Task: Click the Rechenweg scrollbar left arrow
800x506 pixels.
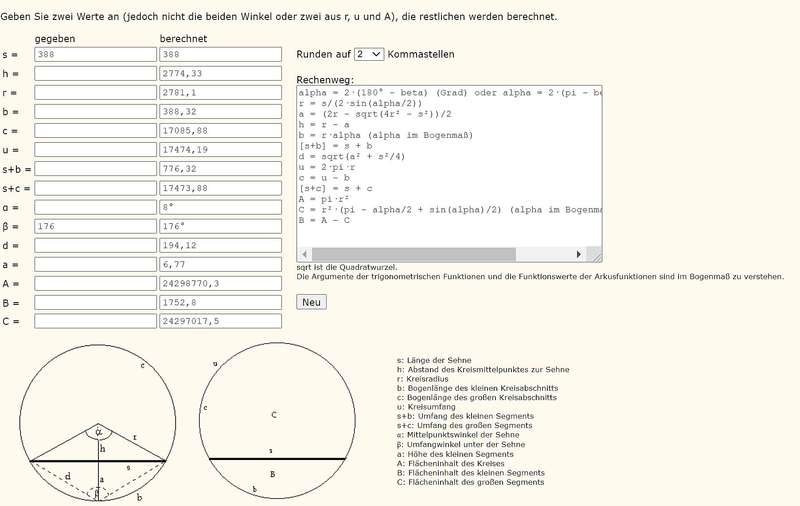Action: (305, 254)
